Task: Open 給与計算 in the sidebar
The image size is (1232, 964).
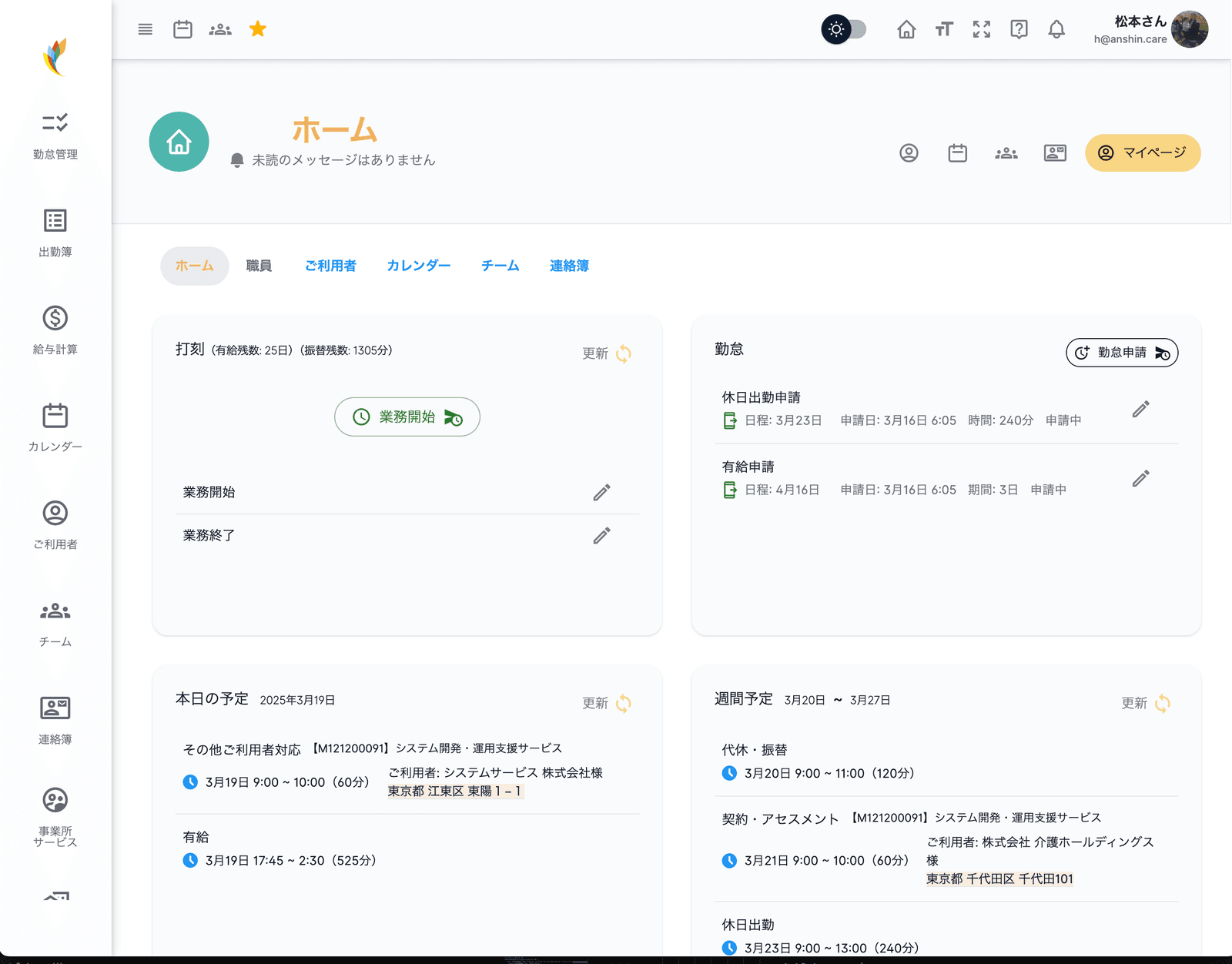Action: pyautogui.click(x=55, y=331)
